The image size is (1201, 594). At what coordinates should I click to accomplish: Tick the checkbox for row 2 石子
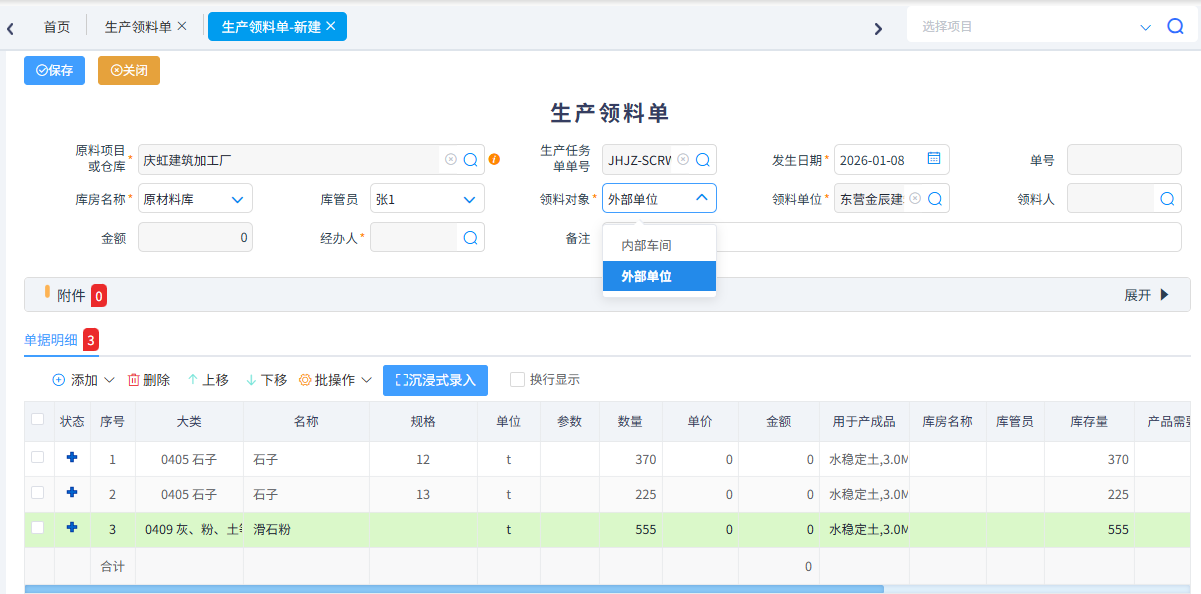[x=37, y=494]
